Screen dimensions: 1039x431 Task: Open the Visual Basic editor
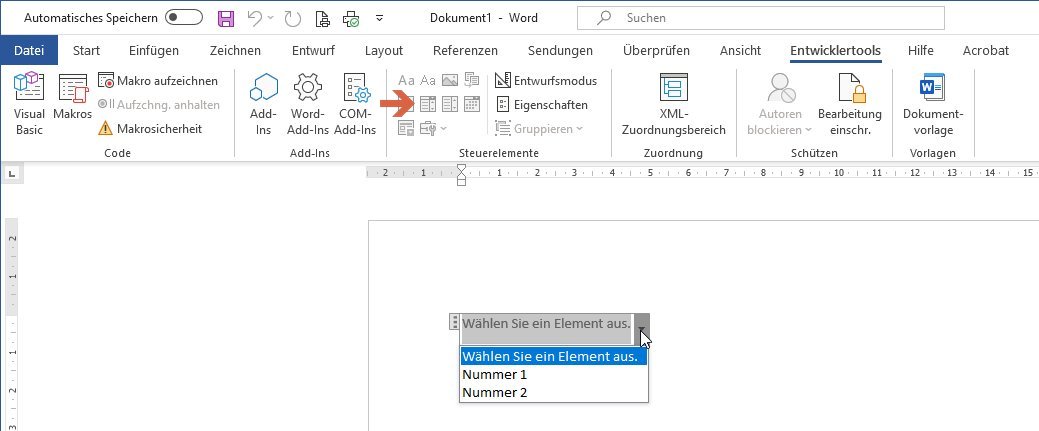tap(29, 104)
